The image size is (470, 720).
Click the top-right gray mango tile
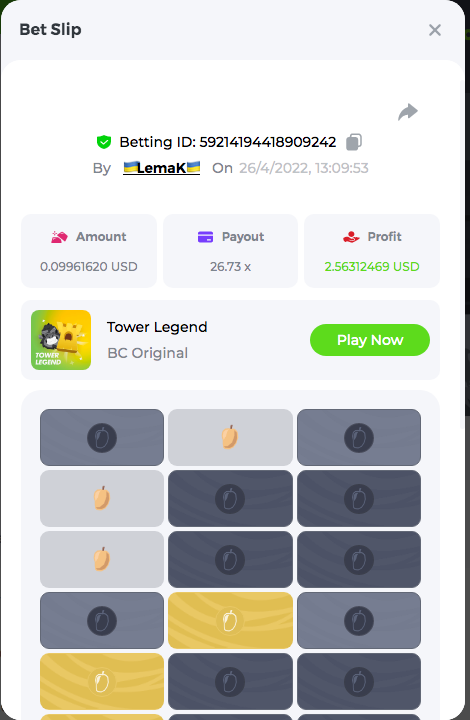click(x=359, y=437)
